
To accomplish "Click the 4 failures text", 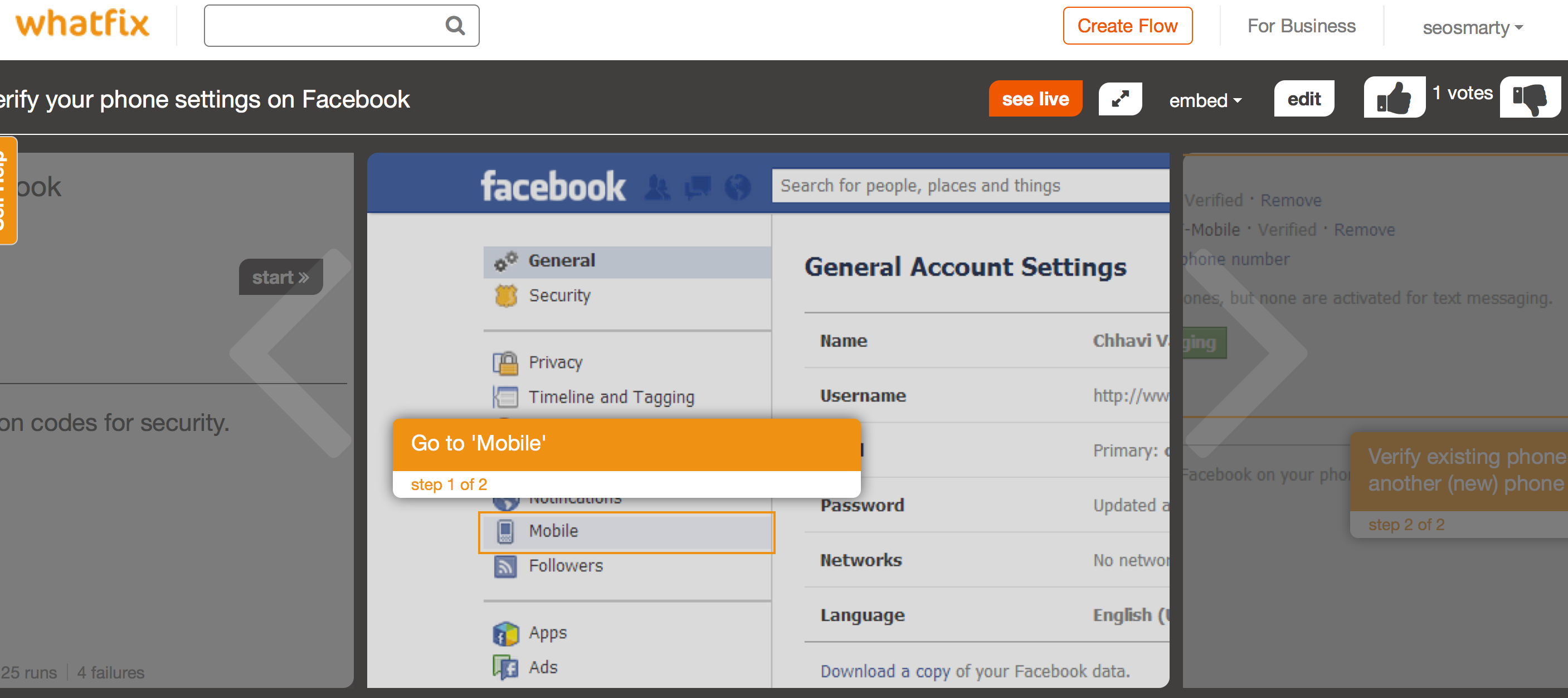I will (111, 673).
